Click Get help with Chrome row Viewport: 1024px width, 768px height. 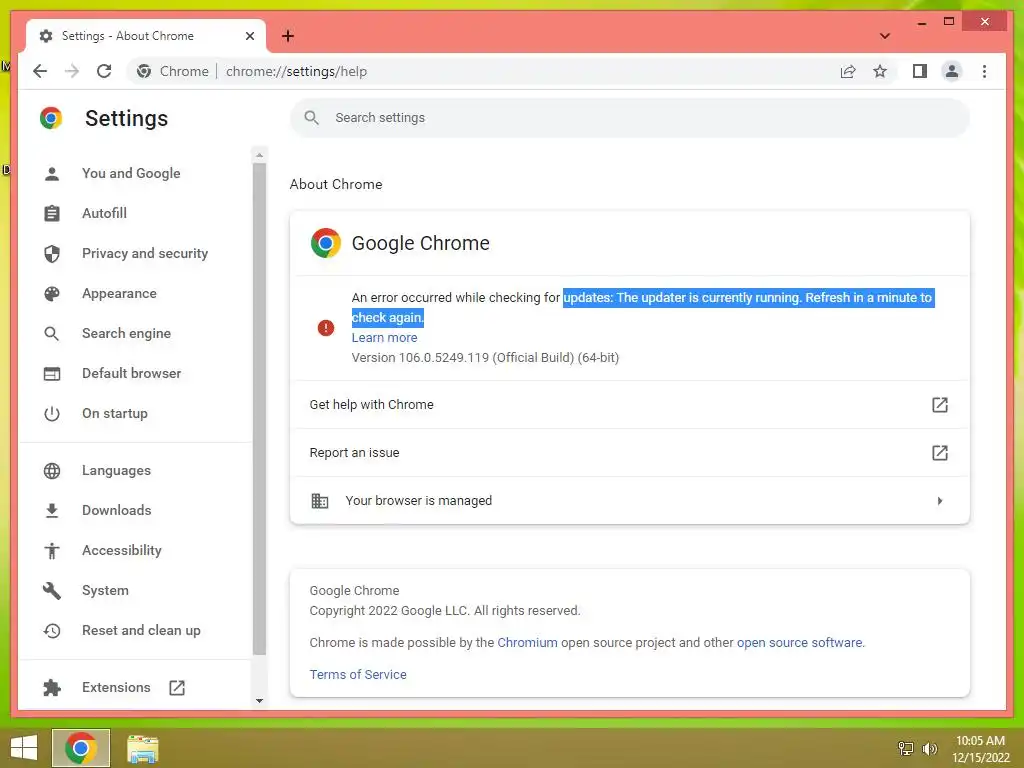tap(630, 405)
